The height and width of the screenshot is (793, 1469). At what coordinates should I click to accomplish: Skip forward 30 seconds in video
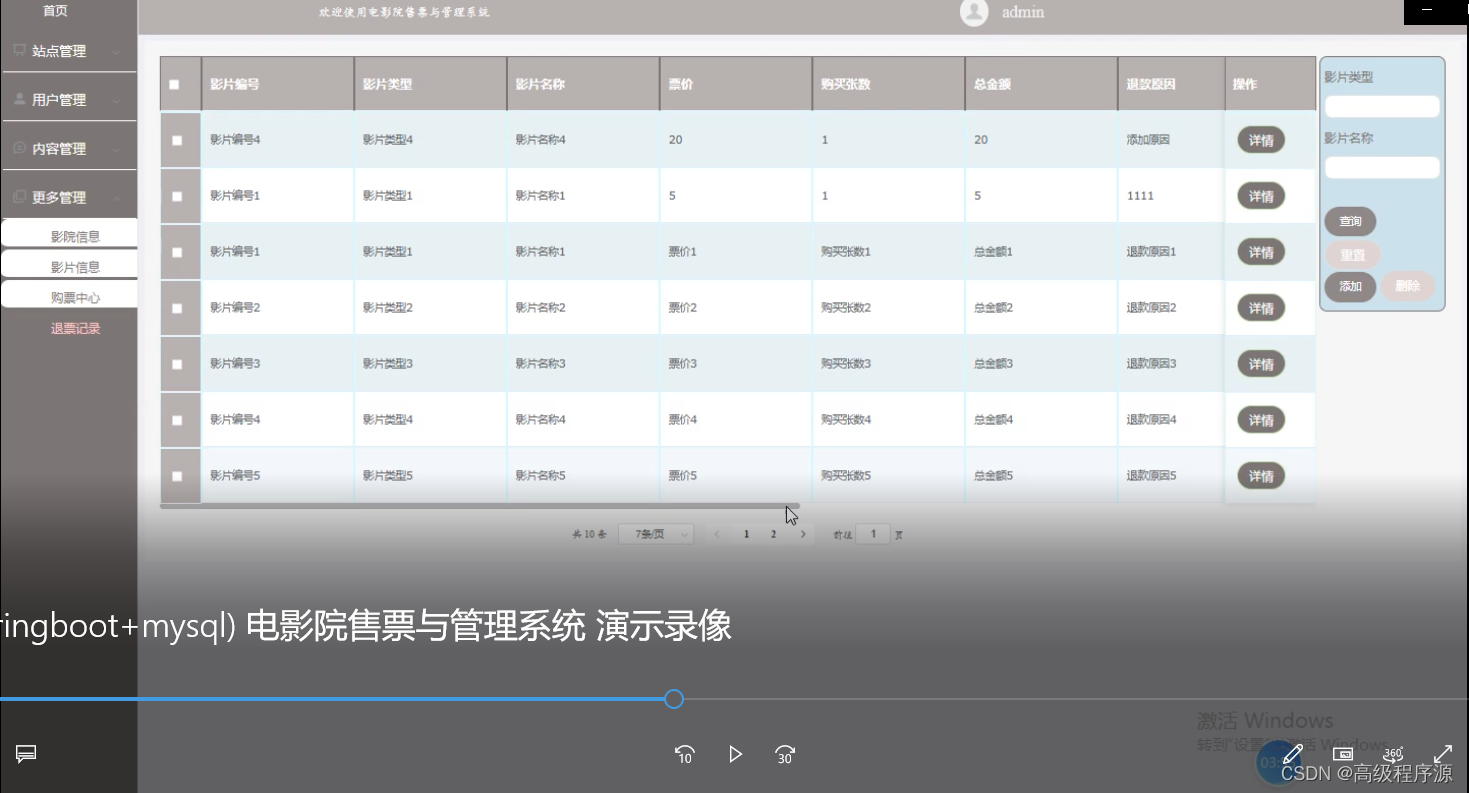click(785, 754)
